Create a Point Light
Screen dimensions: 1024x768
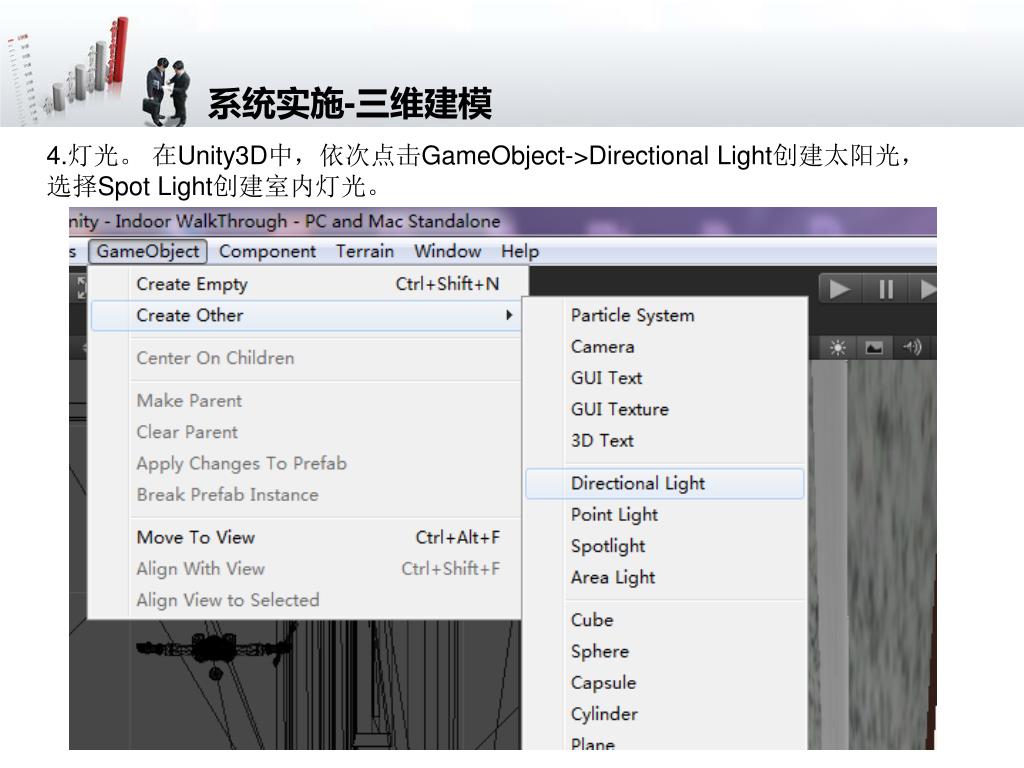[x=665, y=515]
